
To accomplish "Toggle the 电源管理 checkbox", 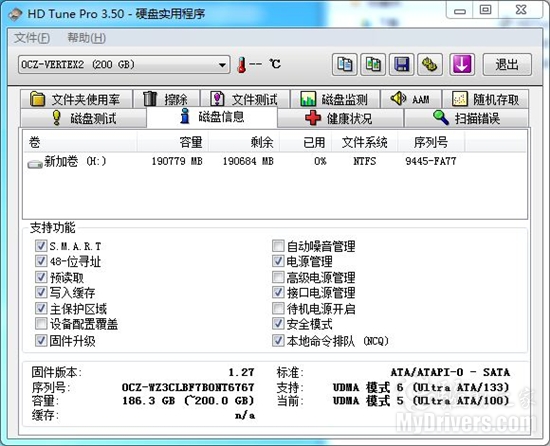I will 278,261.
